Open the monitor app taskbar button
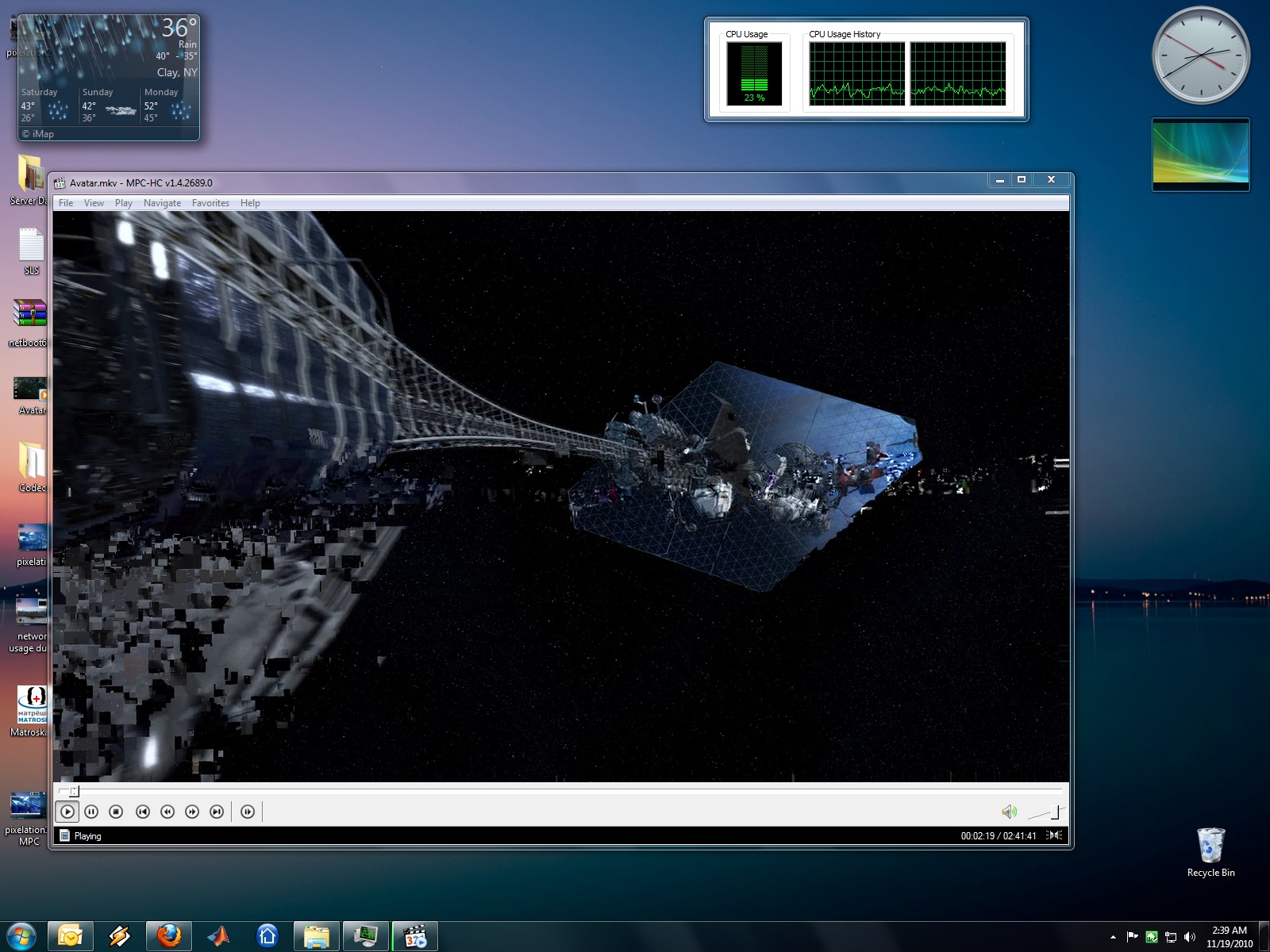Viewport: 1270px width, 952px height. 366,937
